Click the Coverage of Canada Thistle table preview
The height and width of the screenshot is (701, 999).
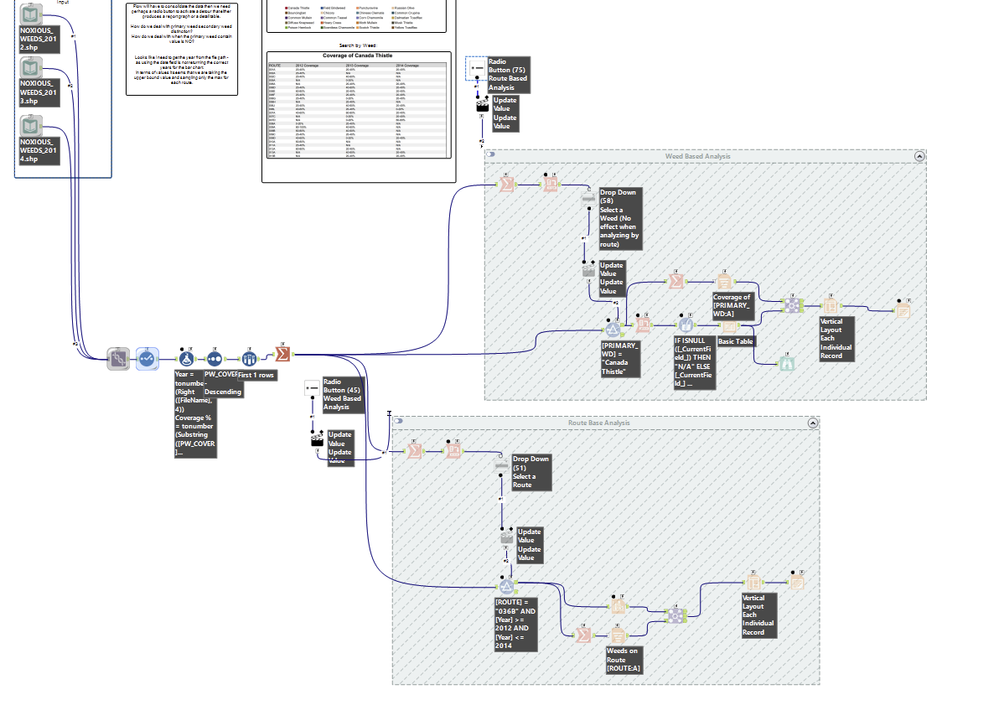(358, 105)
